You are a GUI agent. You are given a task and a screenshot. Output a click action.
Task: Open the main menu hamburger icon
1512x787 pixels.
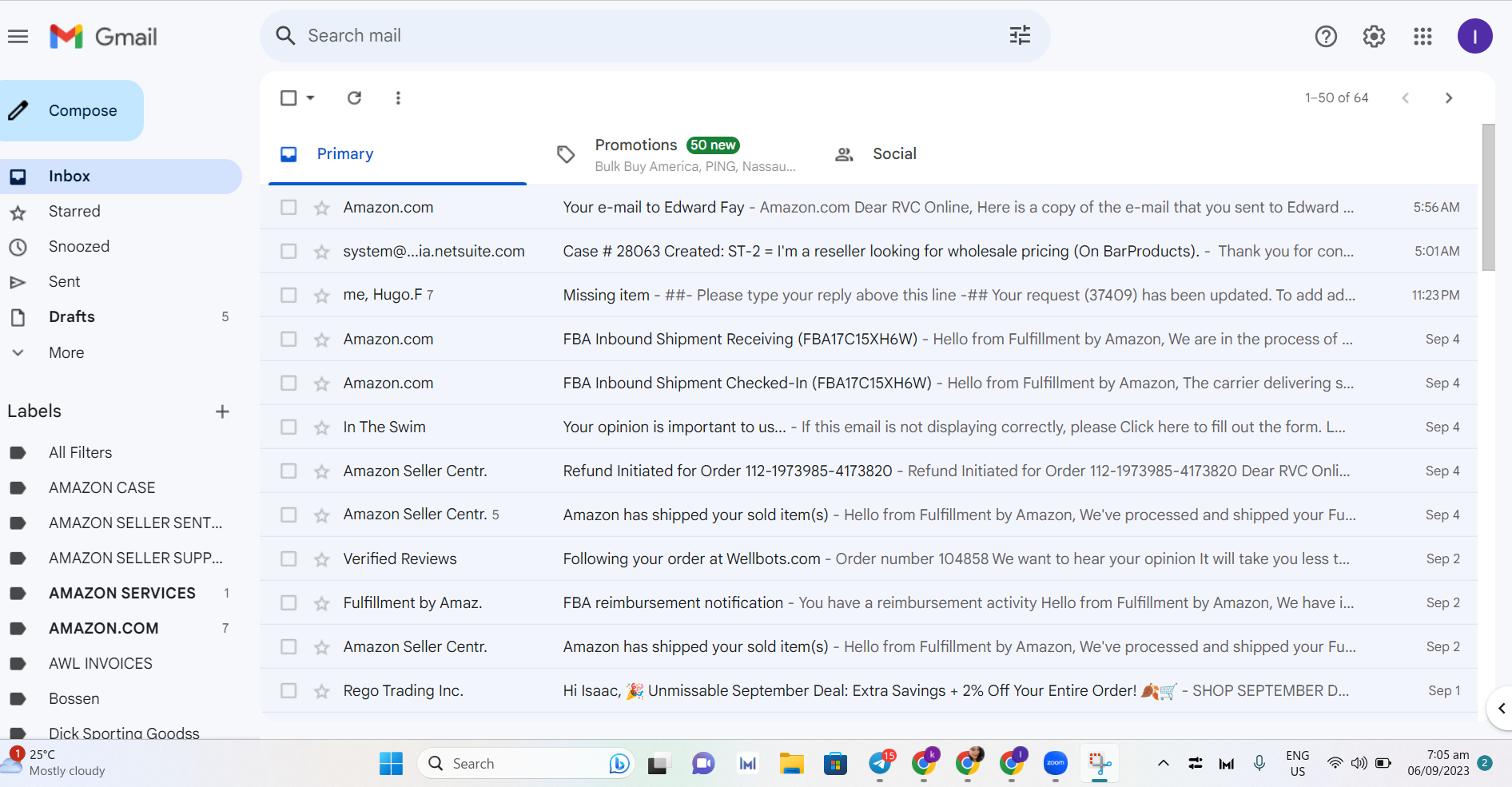pos(18,37)
